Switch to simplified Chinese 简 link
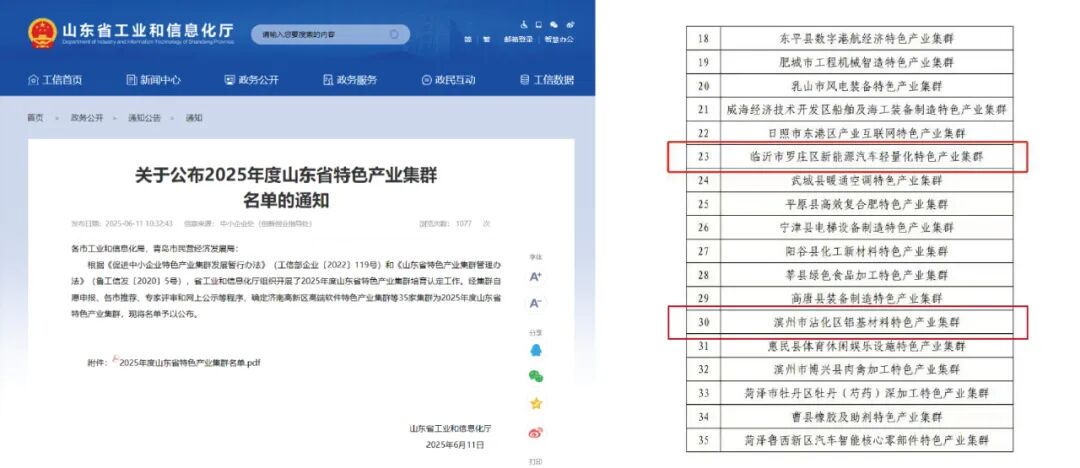Image resolution: width=1080 pixels, height=468 pixels. 468,40
